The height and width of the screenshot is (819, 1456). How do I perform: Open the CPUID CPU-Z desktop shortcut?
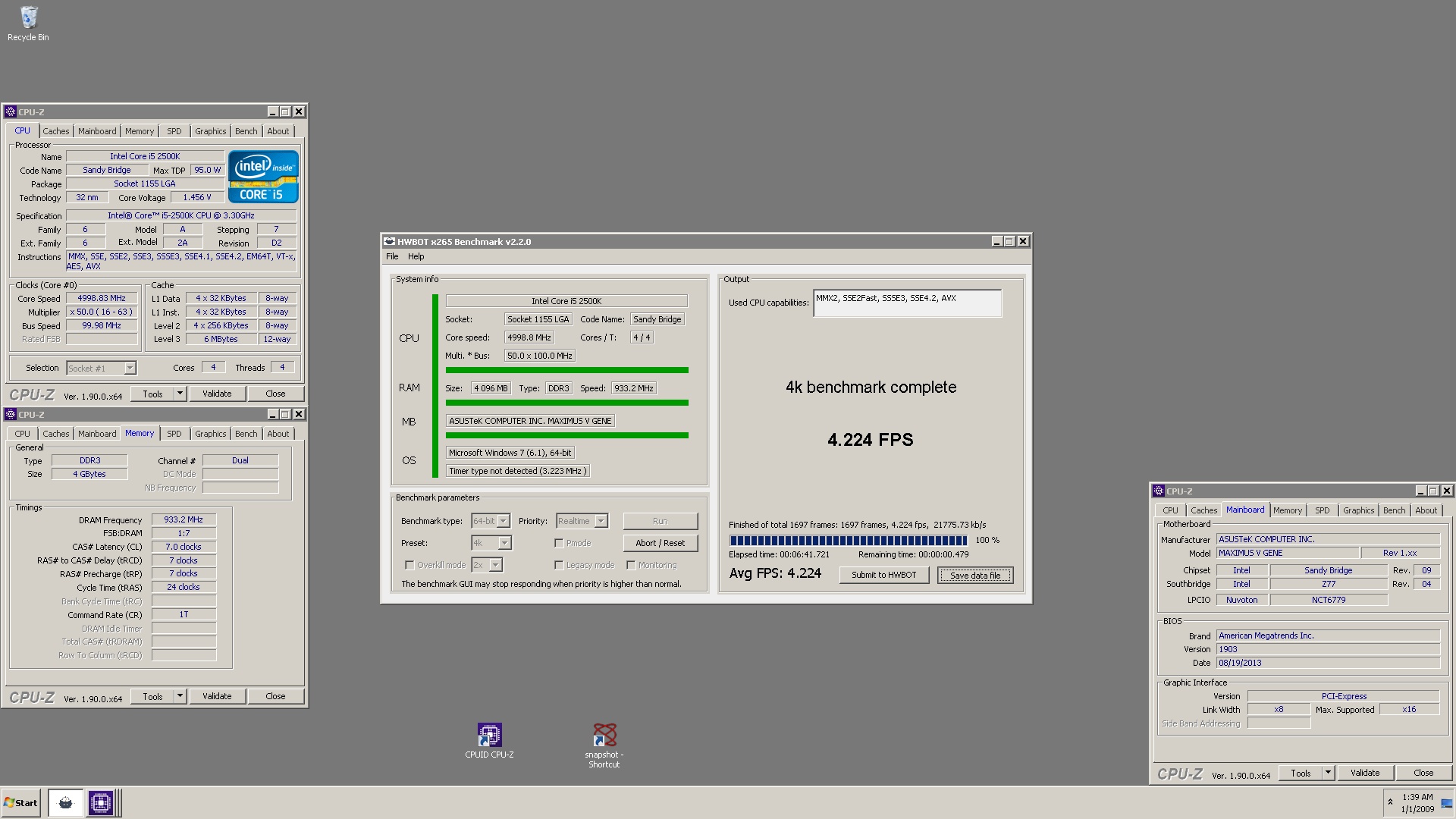(489, 741)
